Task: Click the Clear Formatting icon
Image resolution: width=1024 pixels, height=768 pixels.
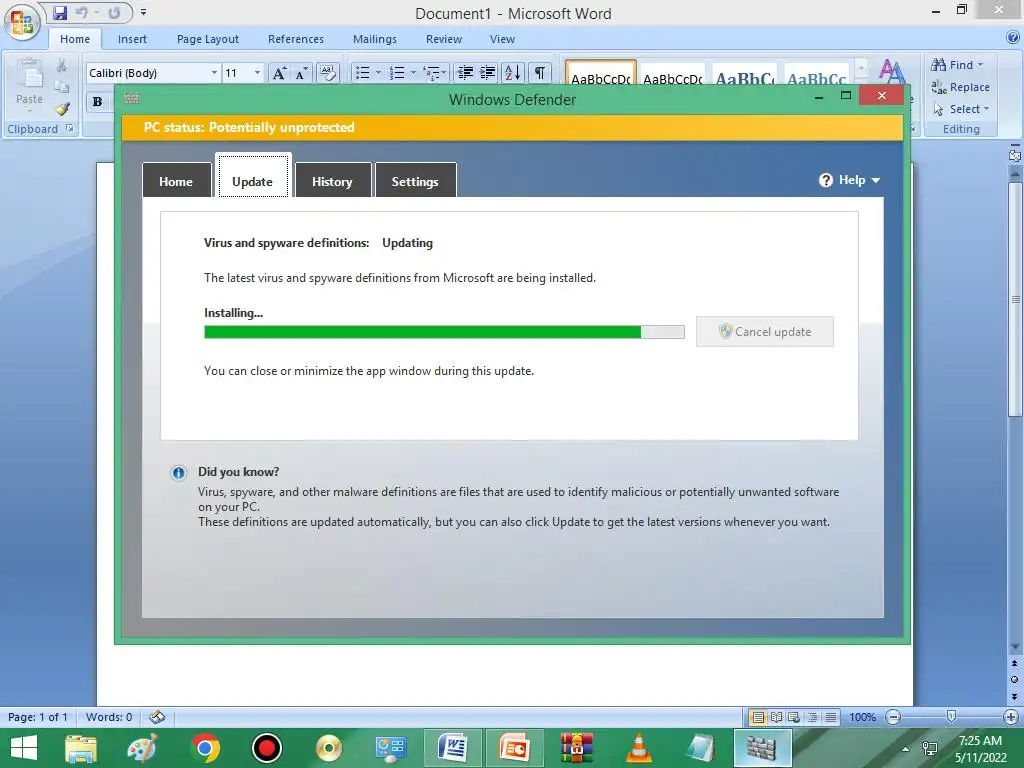Action: 327,72
